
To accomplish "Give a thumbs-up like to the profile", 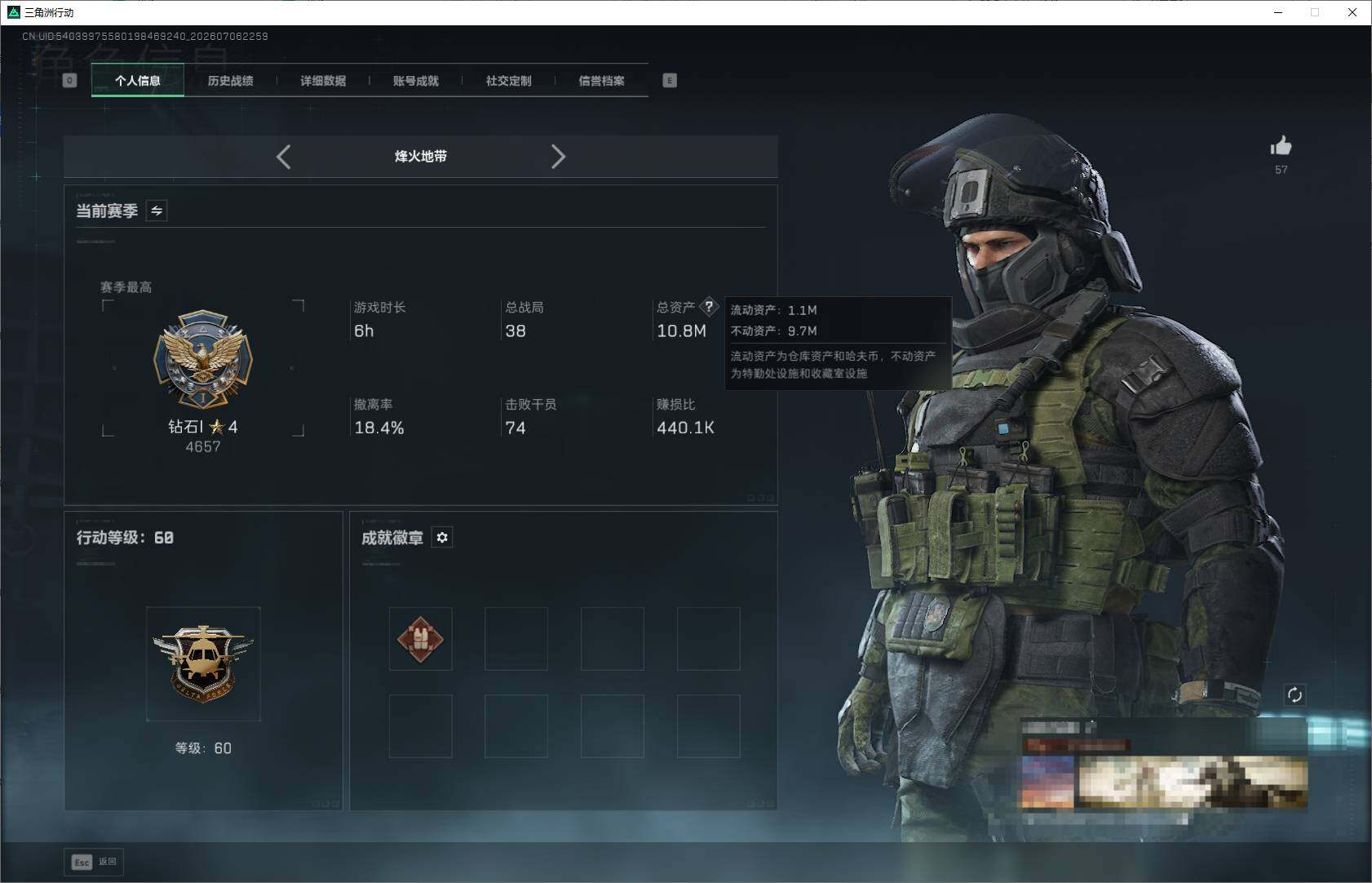I will pyautogui.click(x=1281, y=146).
